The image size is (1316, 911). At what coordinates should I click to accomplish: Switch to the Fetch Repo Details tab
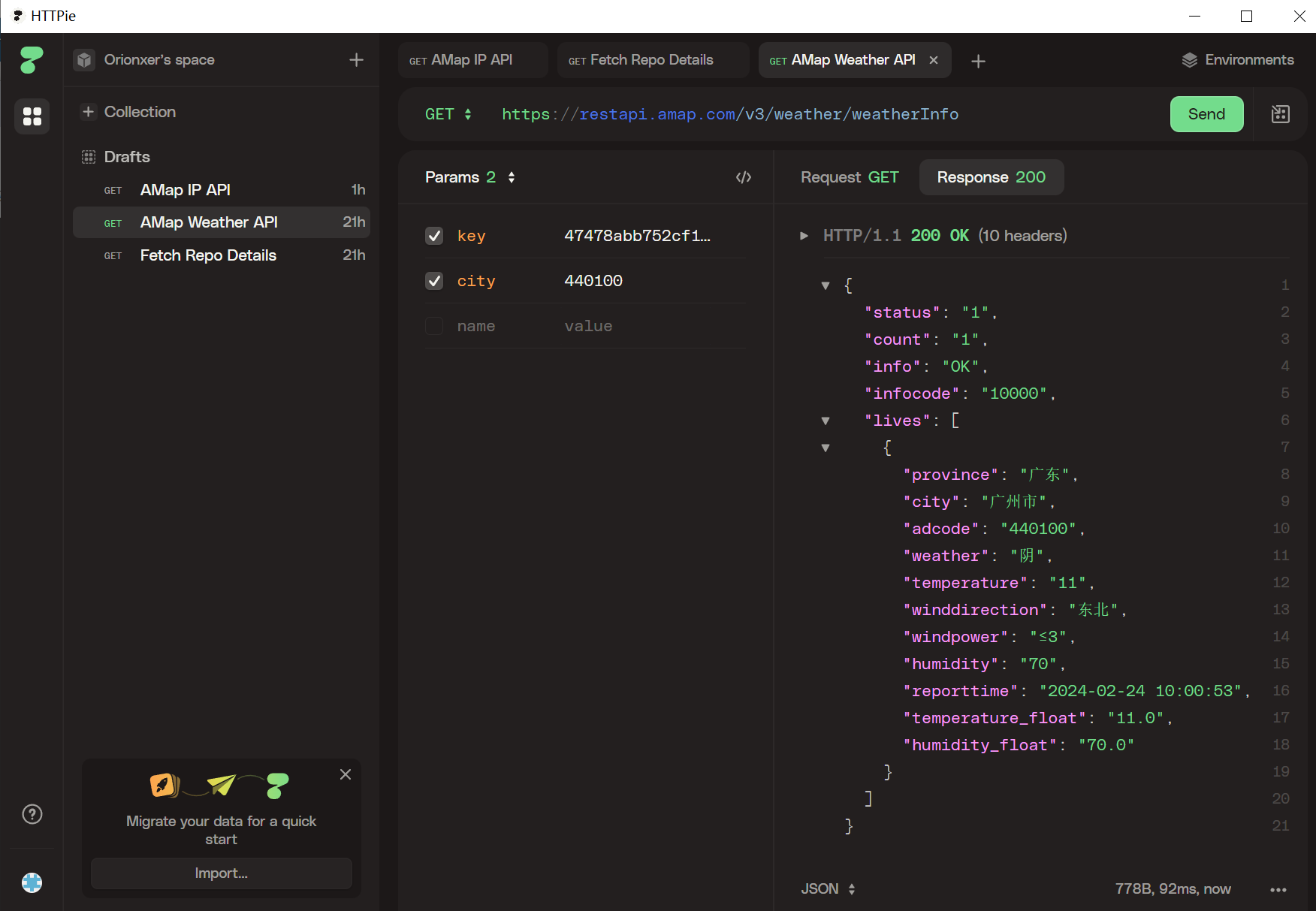pyautogui.click(x=653, y=60)
